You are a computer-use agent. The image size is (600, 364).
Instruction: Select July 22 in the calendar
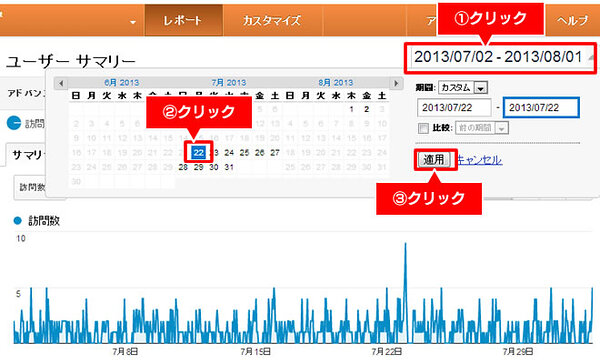(x=198, y=153)
